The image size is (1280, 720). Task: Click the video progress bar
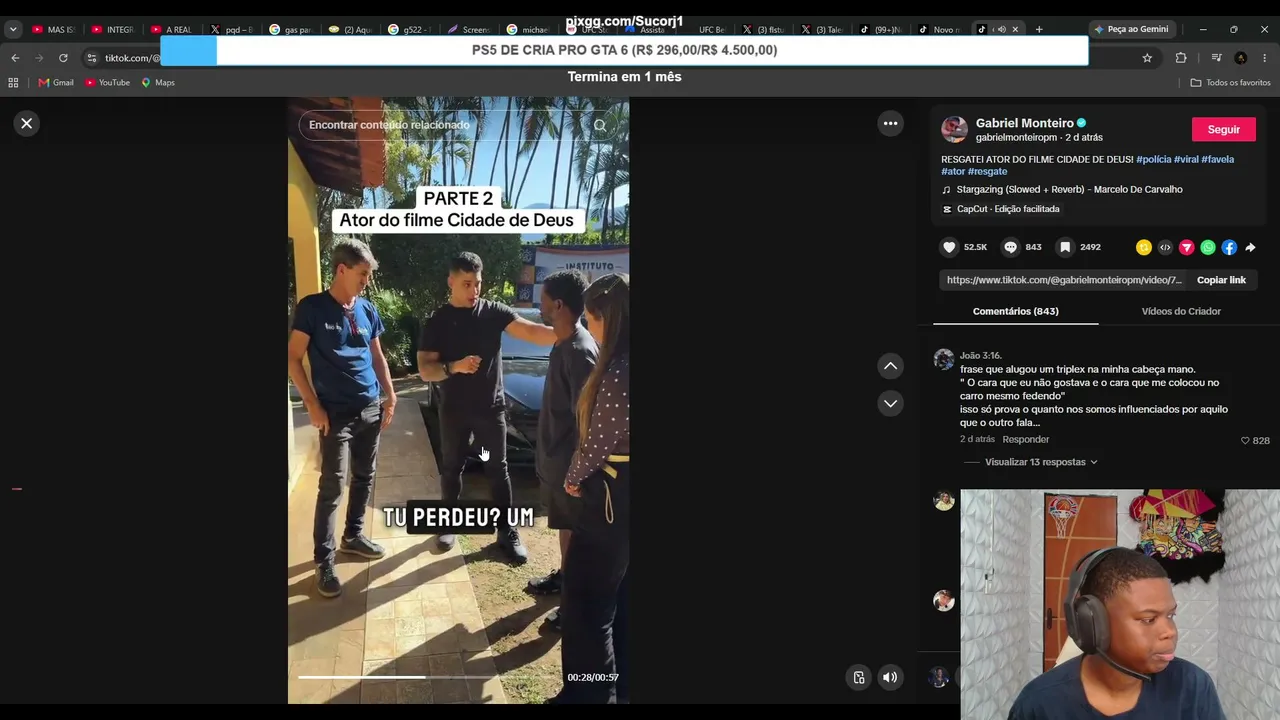(427, 677)
